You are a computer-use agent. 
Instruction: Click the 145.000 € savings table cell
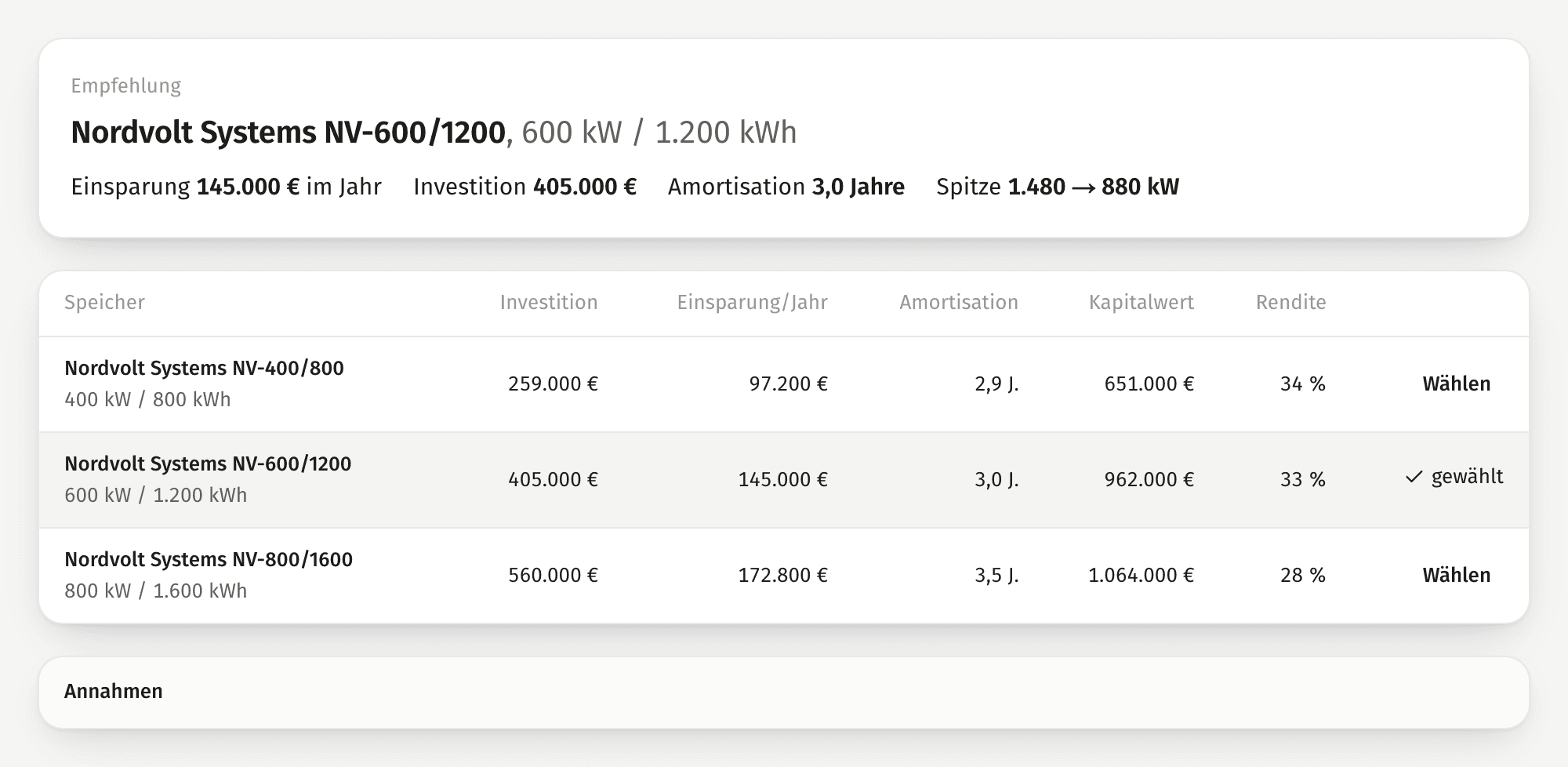[783, 479]
